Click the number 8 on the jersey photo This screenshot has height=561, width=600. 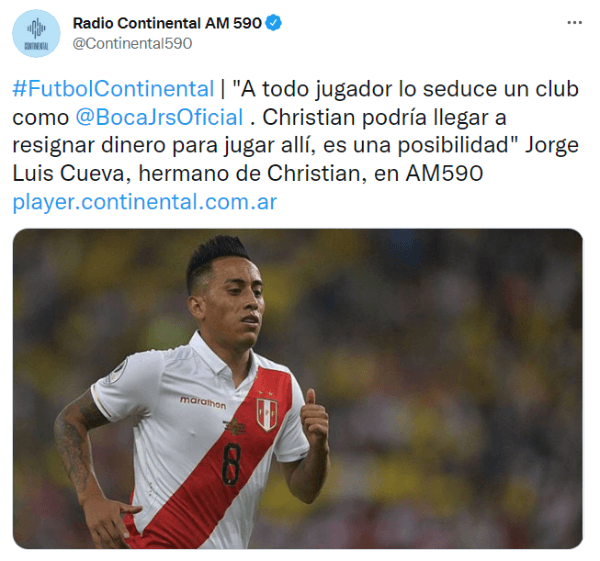tap(231, 464)
